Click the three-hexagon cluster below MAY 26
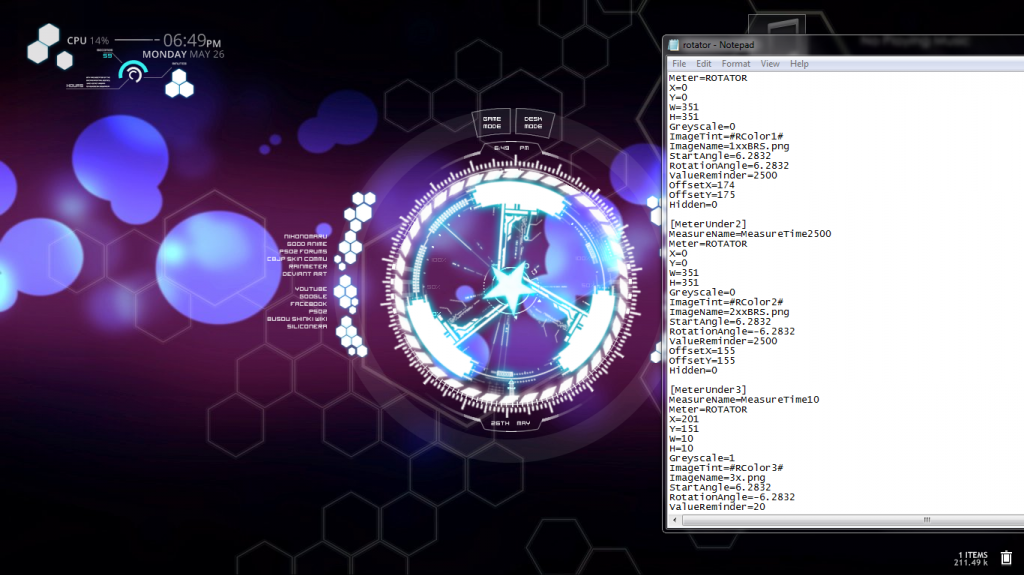 [x=179, y=84]
